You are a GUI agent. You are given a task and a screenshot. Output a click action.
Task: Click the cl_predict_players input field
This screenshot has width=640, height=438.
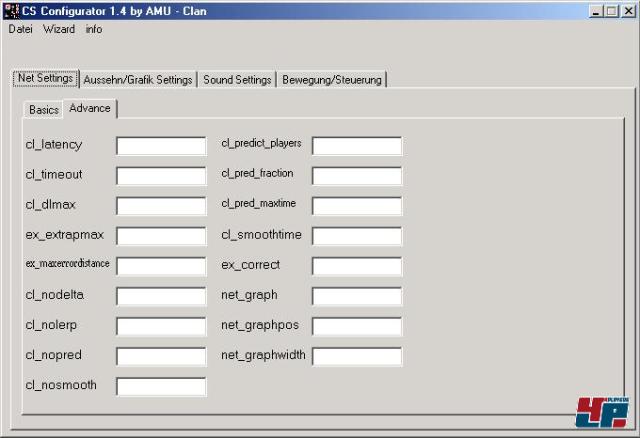pos(357,146)
